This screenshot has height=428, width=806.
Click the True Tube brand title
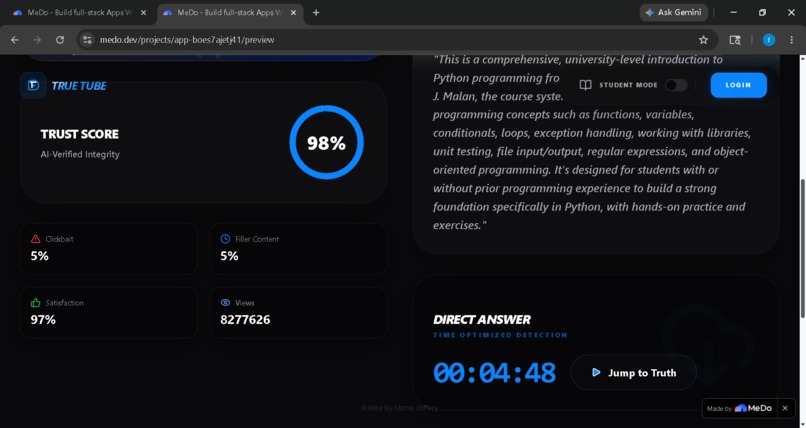79,86
